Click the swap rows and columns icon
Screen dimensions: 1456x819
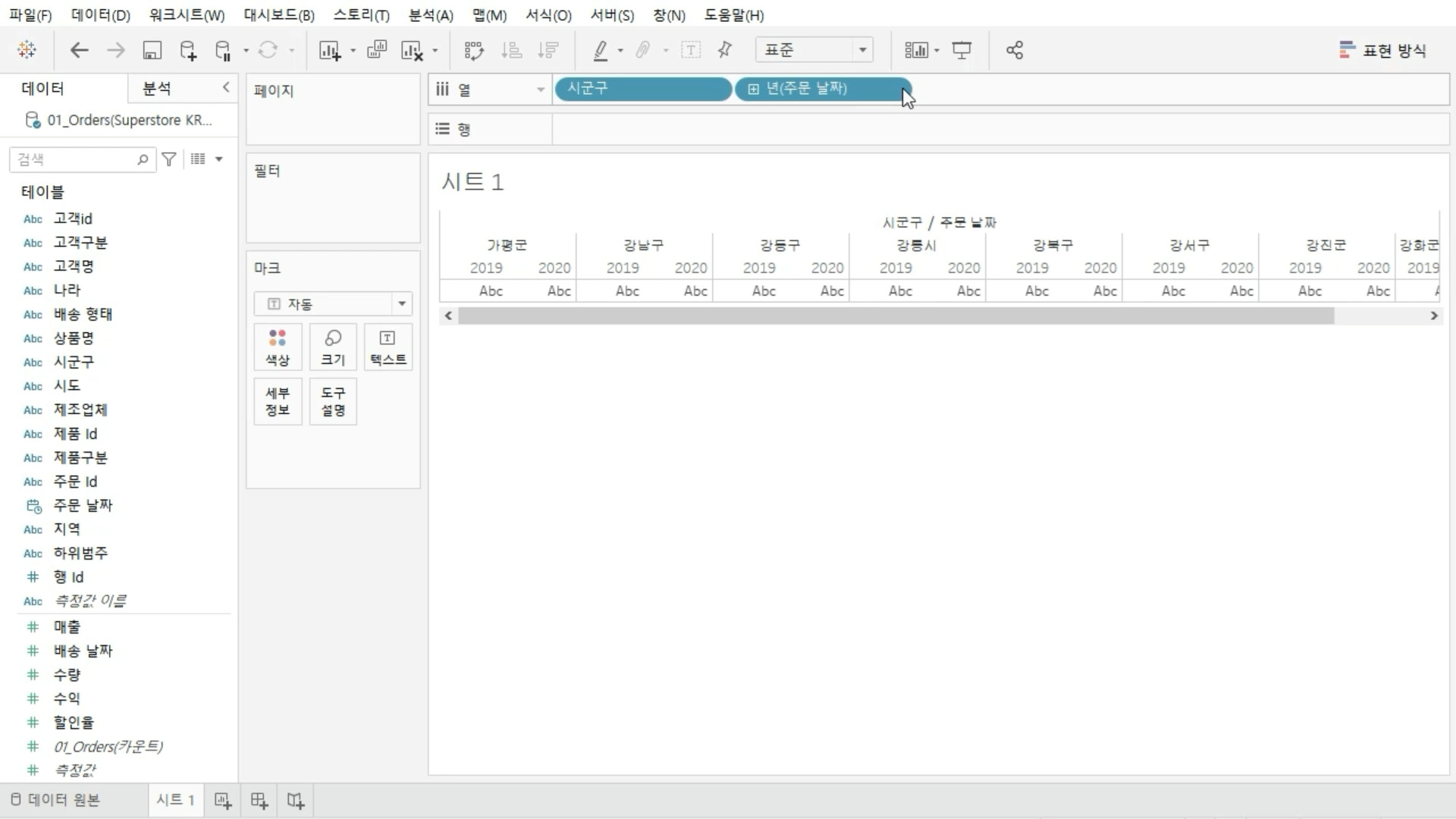pyautogui.click(x=473, y=51)
